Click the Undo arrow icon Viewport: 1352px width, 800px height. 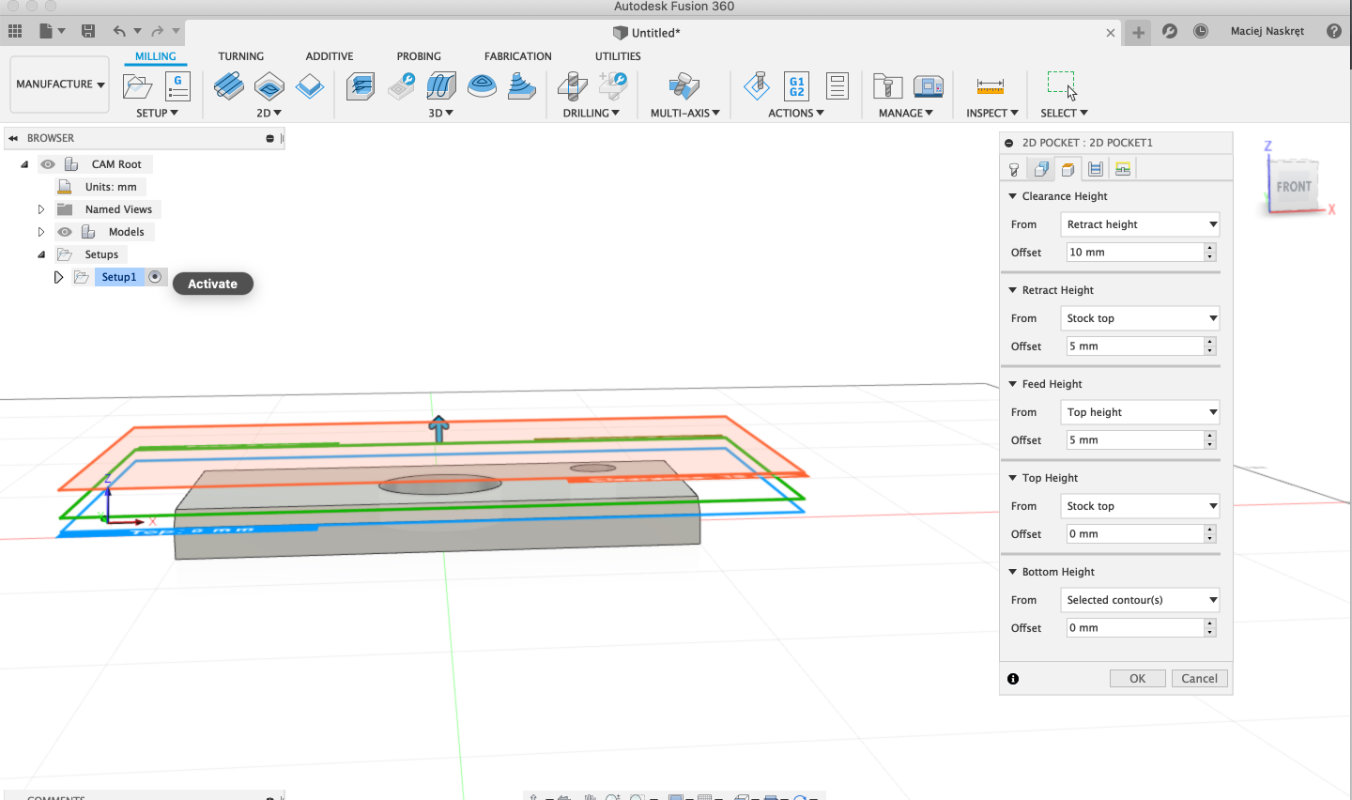pyautogui.click(x=120, y=32)
